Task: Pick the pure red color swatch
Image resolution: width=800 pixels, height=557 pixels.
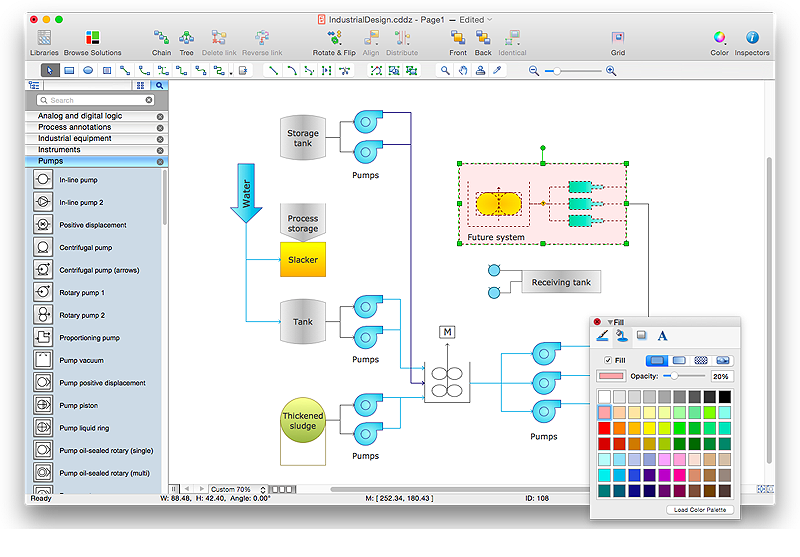Action: click(x=604, y=428)
